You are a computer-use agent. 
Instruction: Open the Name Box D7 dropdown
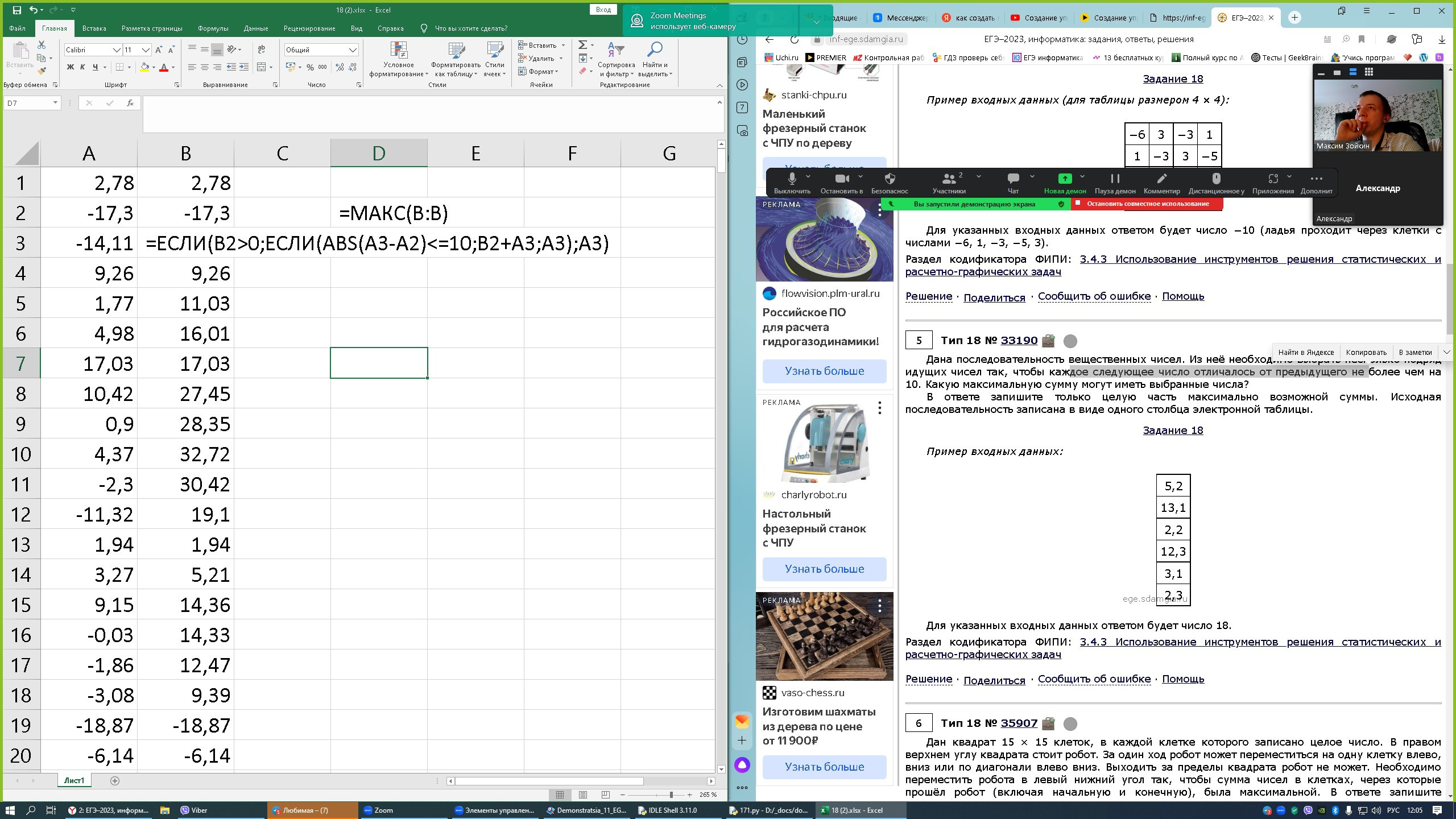coord(55,103)
